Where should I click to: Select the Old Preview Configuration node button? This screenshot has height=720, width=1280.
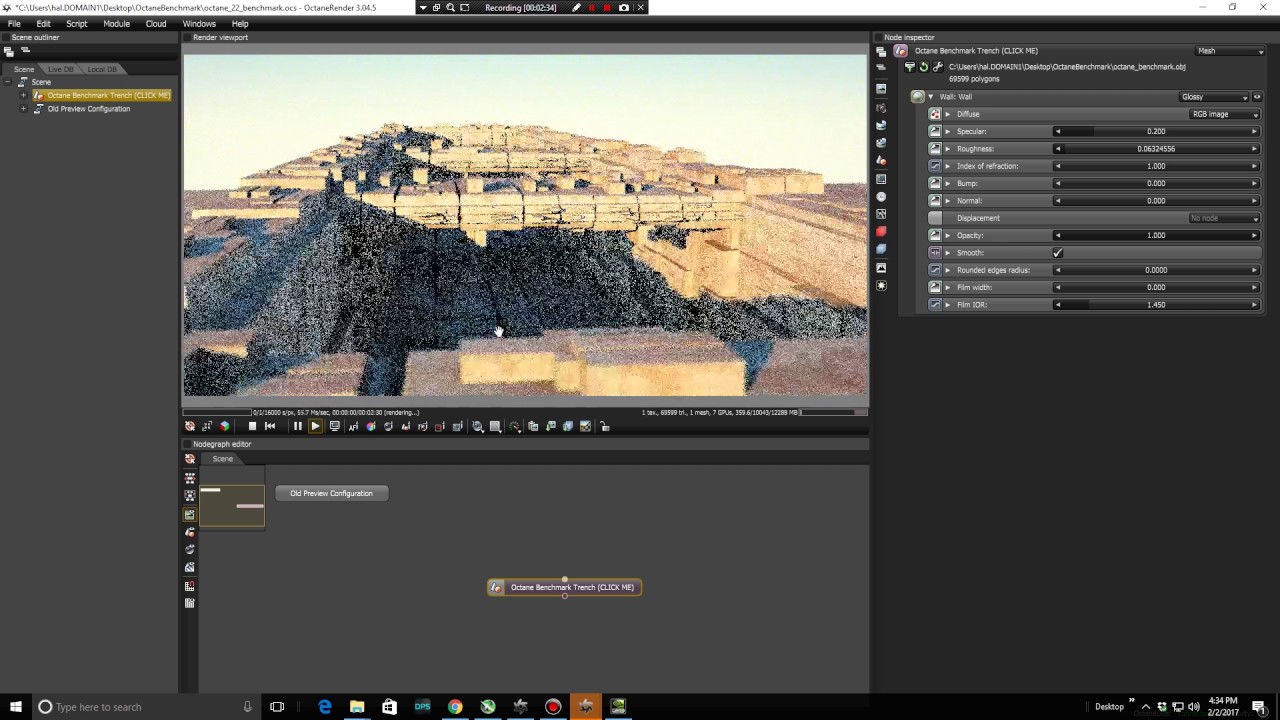[331, 493]
